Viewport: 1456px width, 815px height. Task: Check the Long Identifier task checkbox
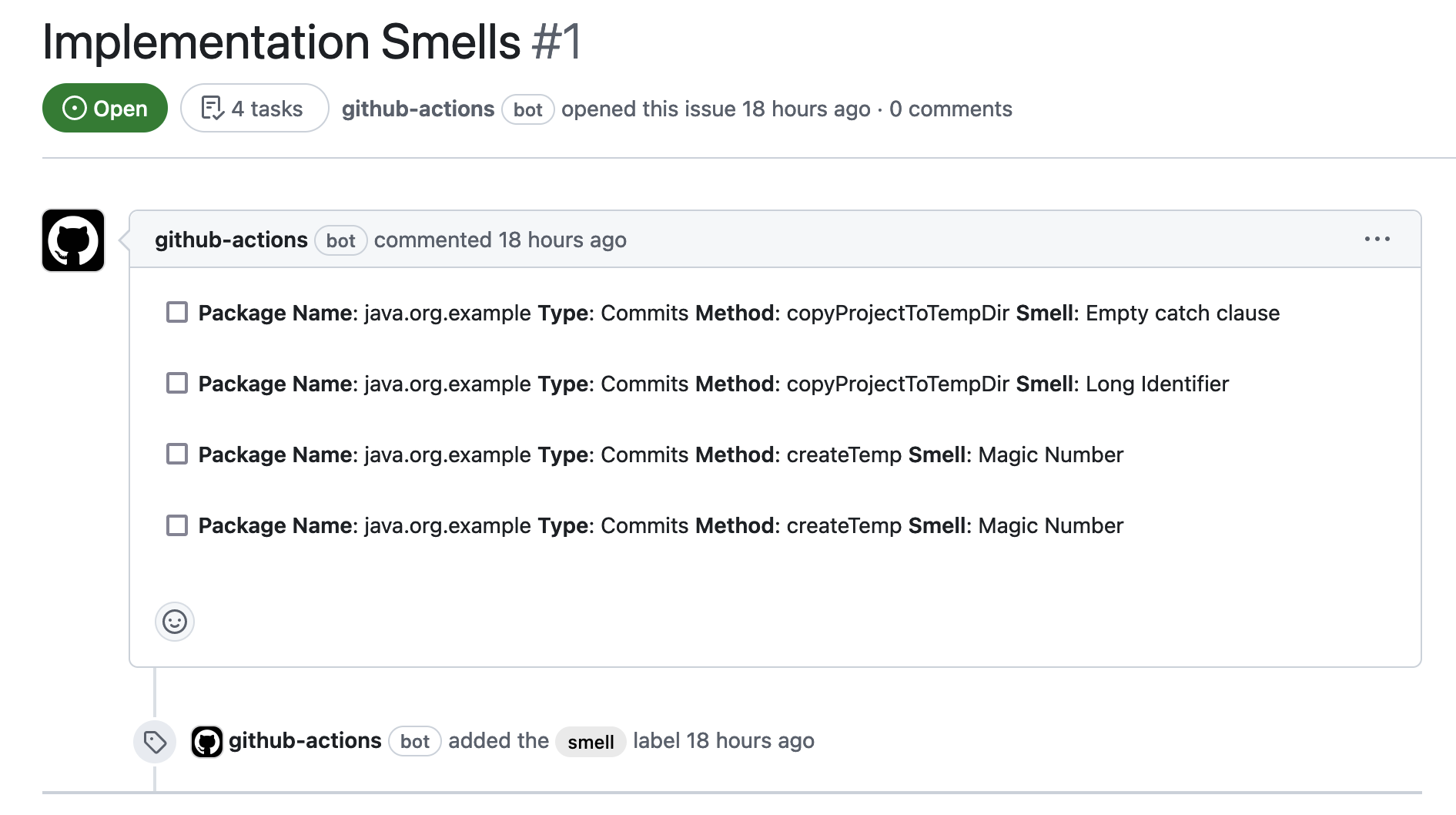point(177,384)
